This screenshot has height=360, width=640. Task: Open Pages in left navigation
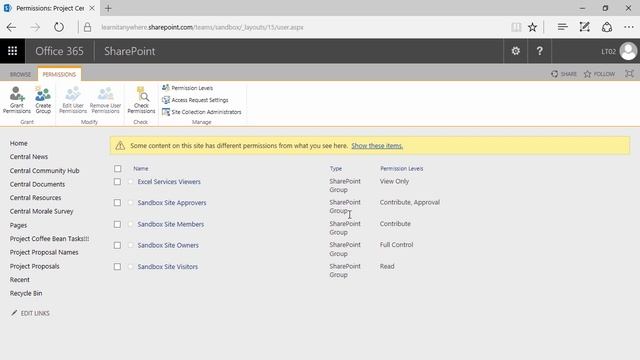(18, 225)
